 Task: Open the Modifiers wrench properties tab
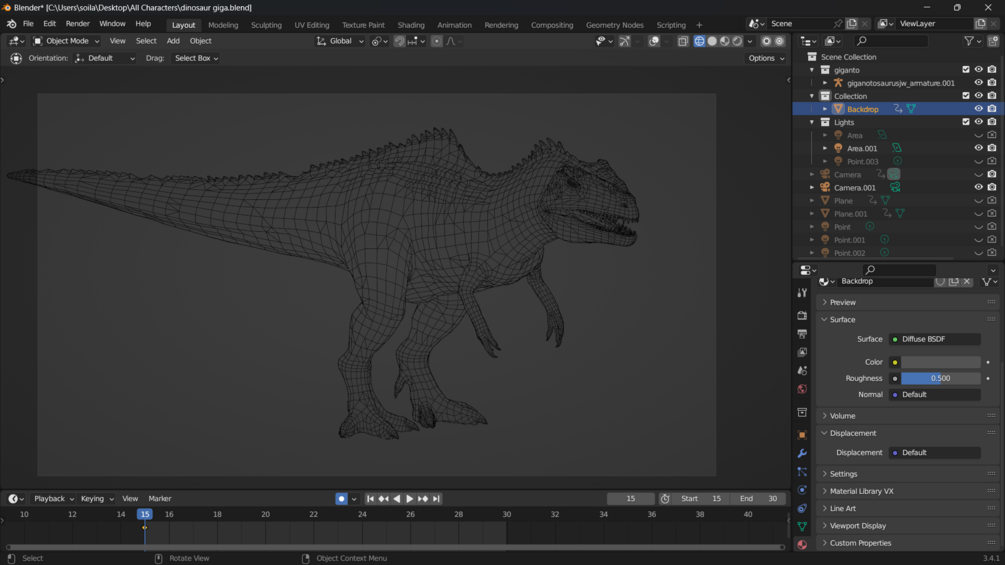click(802, 453)
